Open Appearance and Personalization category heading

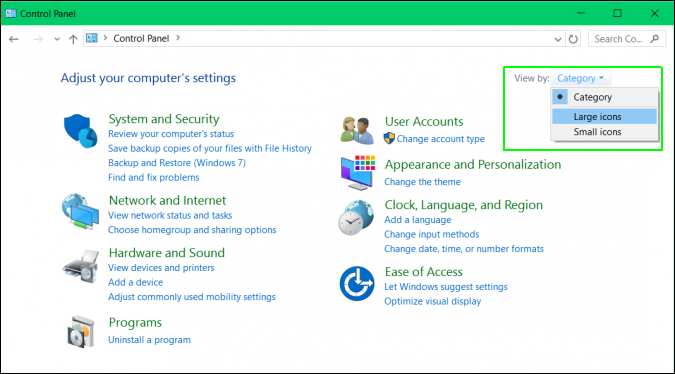click(473, 164)
